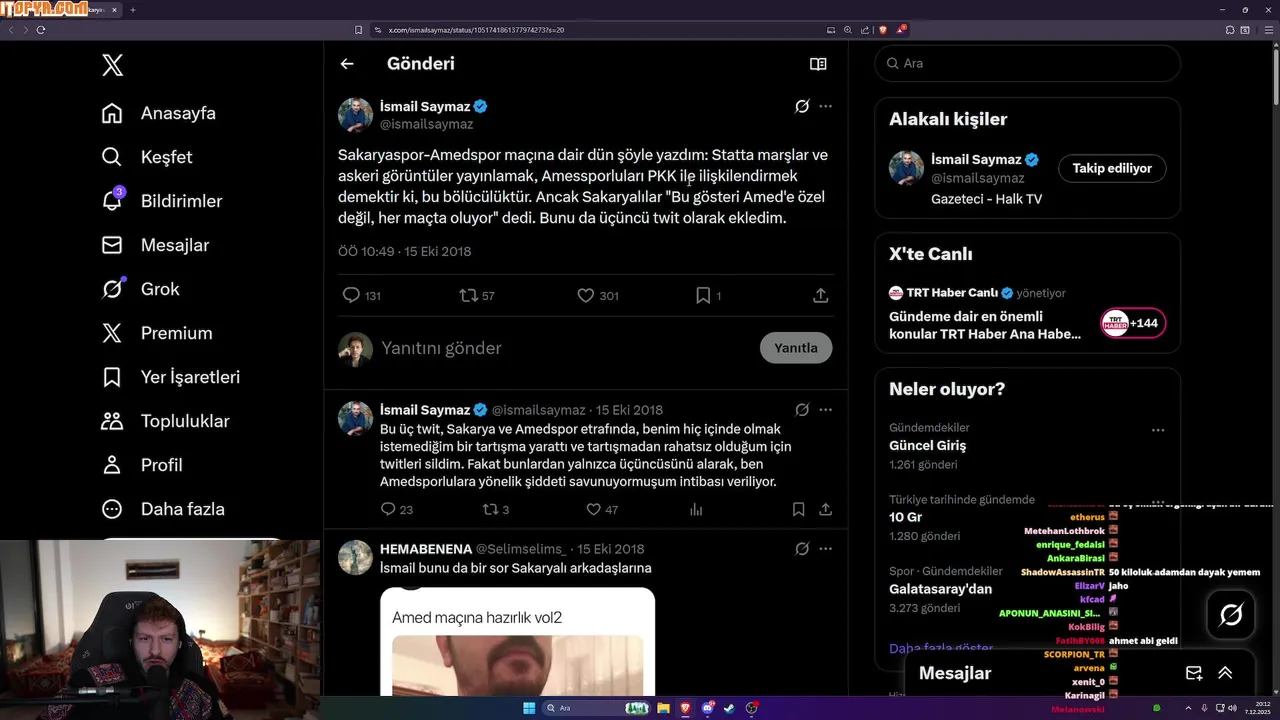Bookmark page icon in address bar
Image resolution: width=1280 pixels, height=720 pixels.
point(359,30)
